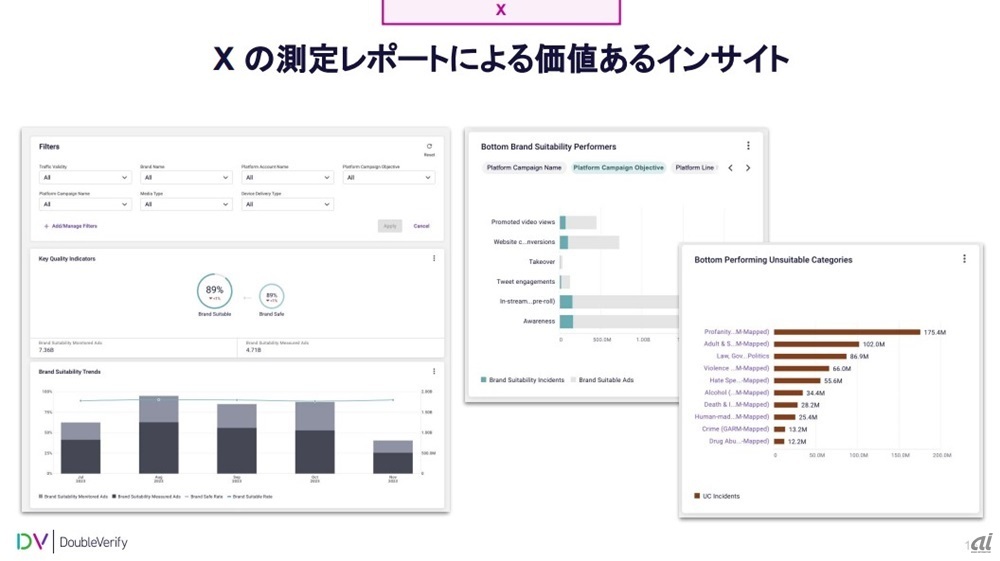Open Key Quality Indicators three-dot menu
Viewport: 1000px width, 561px height.
pos(434,259)
